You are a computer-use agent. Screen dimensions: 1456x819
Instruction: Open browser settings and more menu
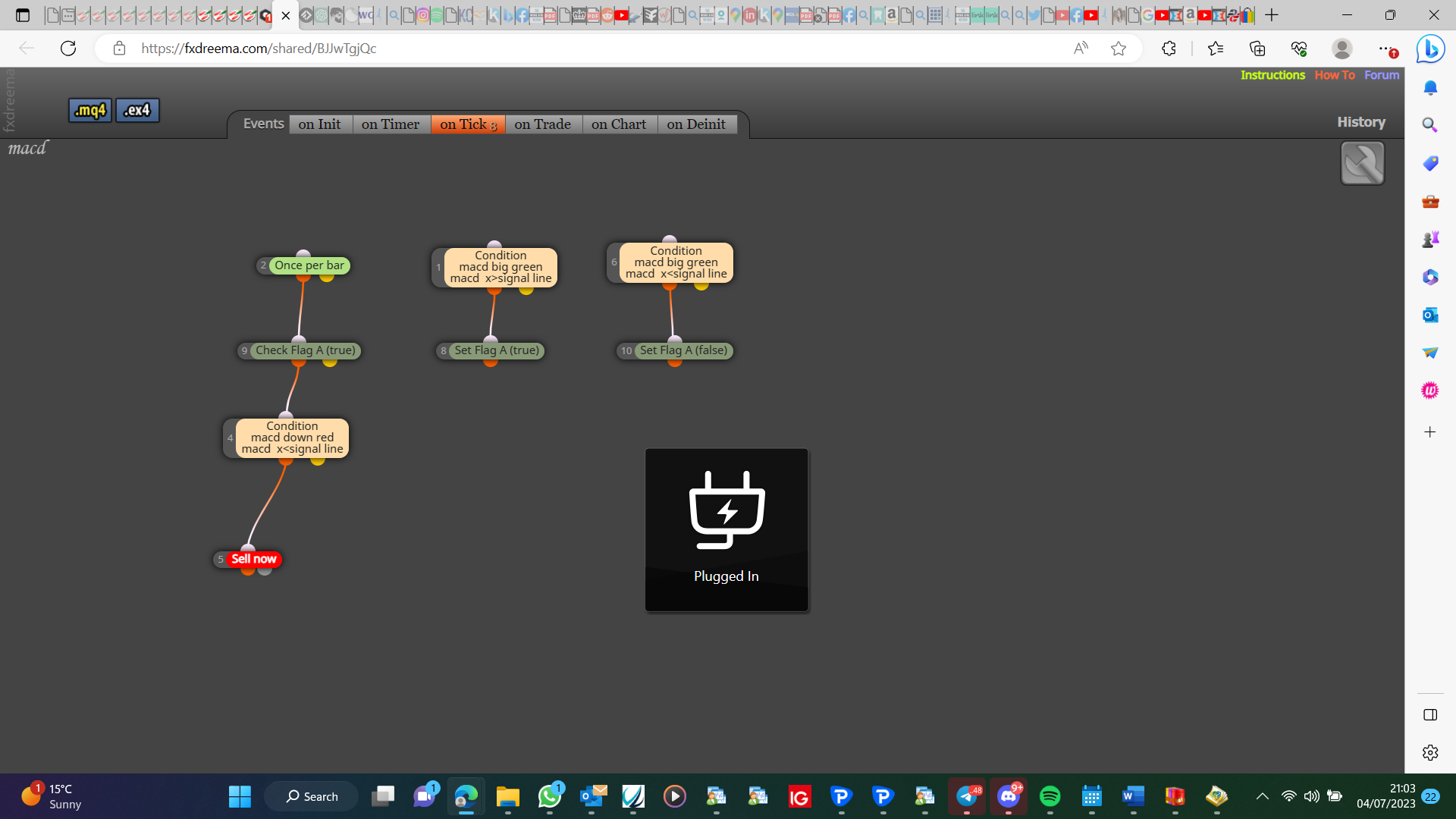[x=1385, y=49]
